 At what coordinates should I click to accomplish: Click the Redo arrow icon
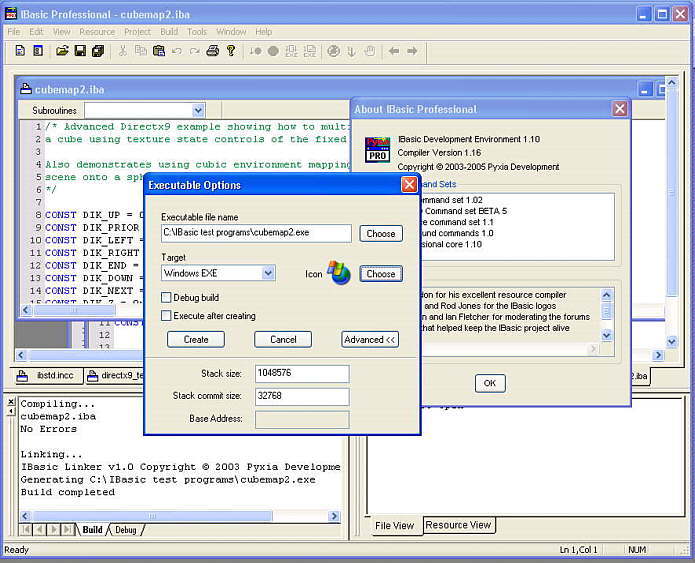click(x=195, y=51)
